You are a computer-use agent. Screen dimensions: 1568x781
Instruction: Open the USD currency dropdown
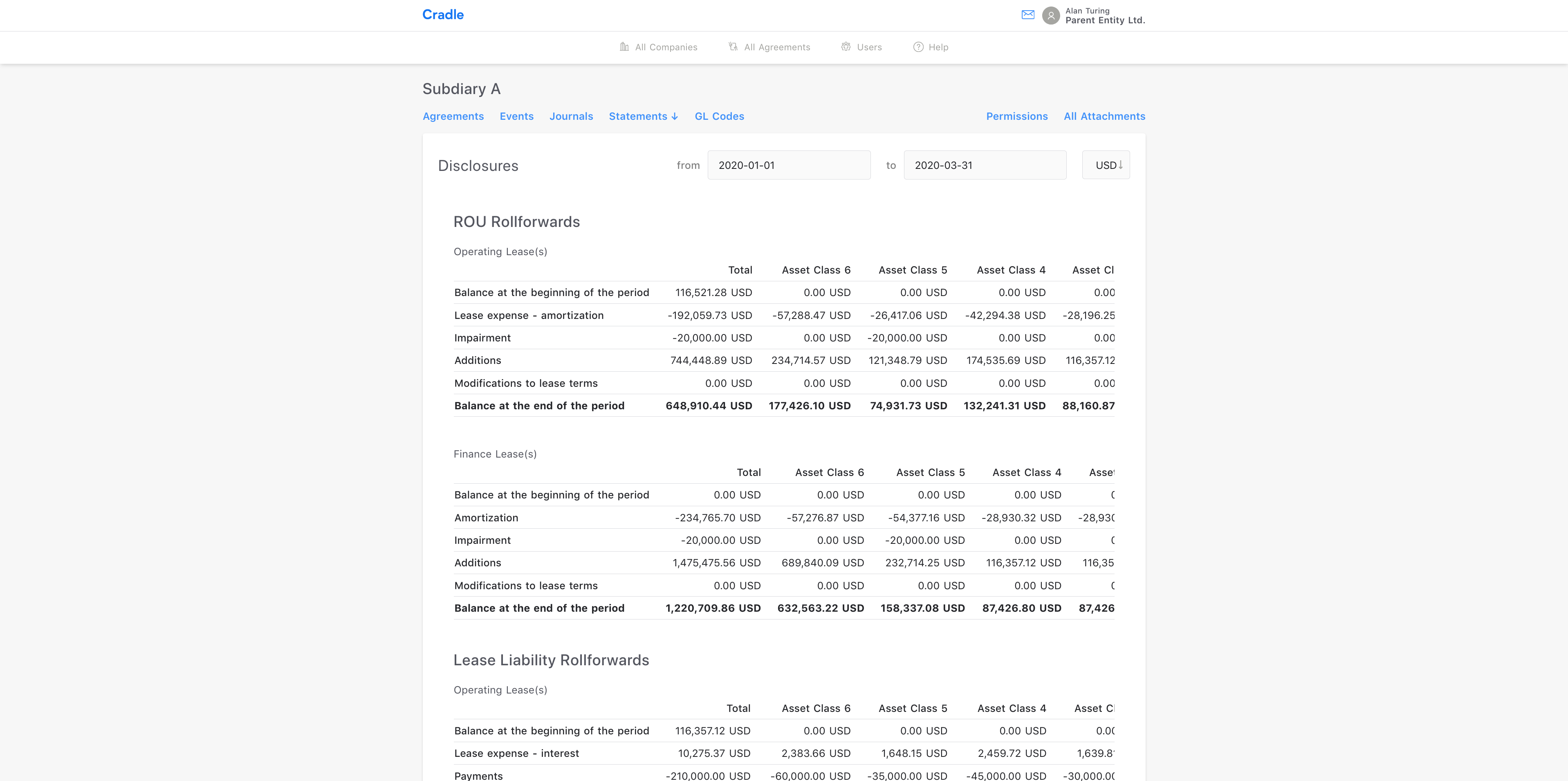pos(1106,165)
